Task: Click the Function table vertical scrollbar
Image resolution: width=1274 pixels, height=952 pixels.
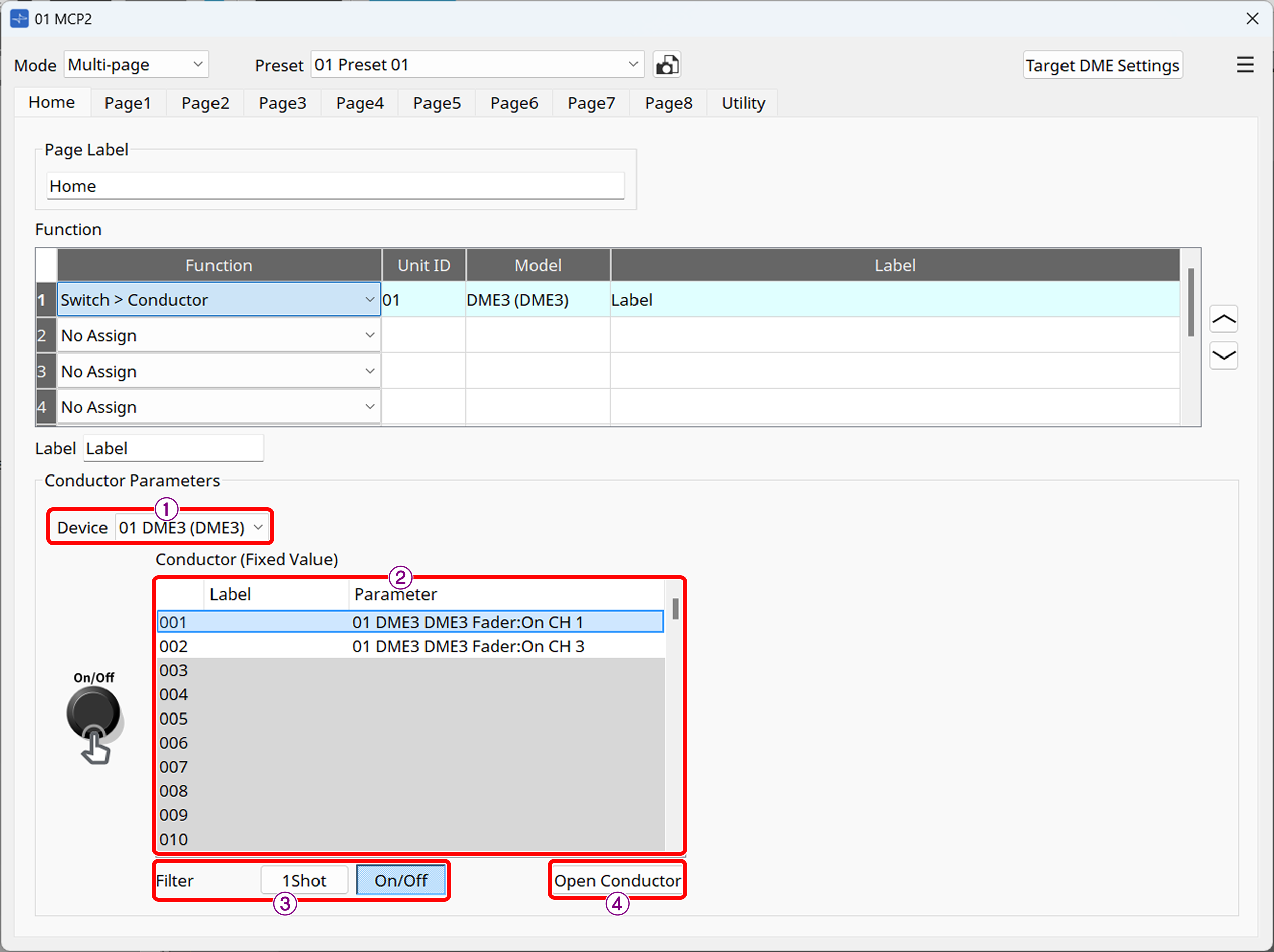Action: (1190, 303)
